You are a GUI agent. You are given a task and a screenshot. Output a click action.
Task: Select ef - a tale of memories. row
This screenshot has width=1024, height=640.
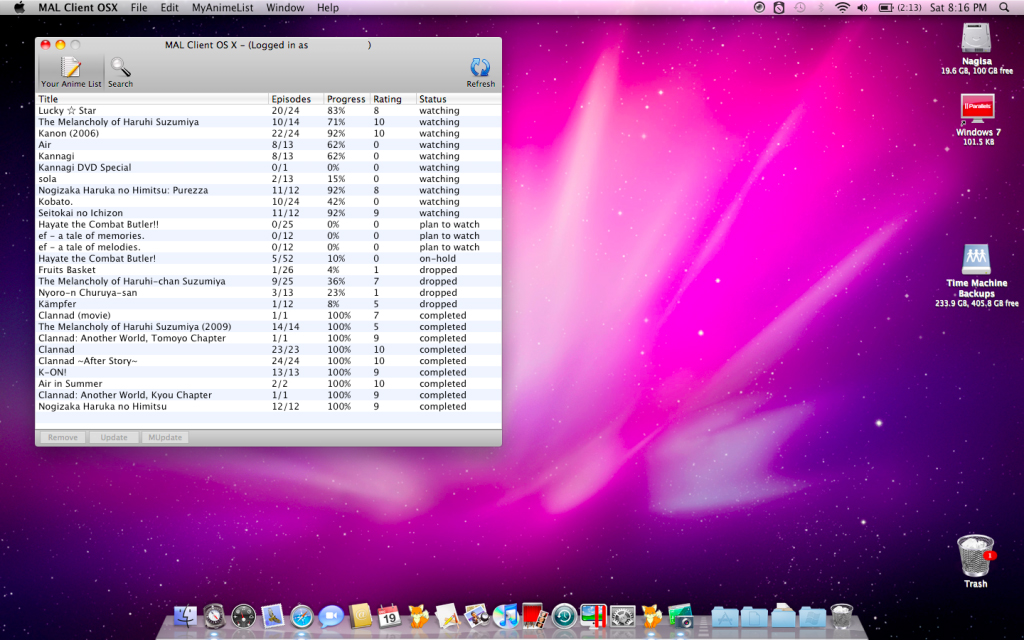point(268,236)
